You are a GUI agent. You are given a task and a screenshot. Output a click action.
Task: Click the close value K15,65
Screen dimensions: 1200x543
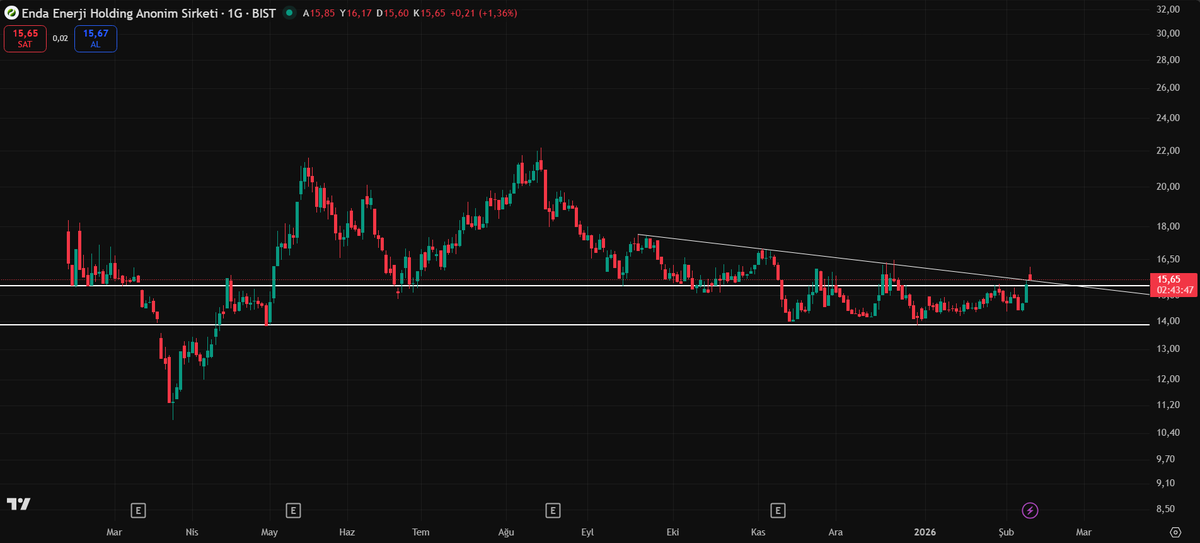429,13
